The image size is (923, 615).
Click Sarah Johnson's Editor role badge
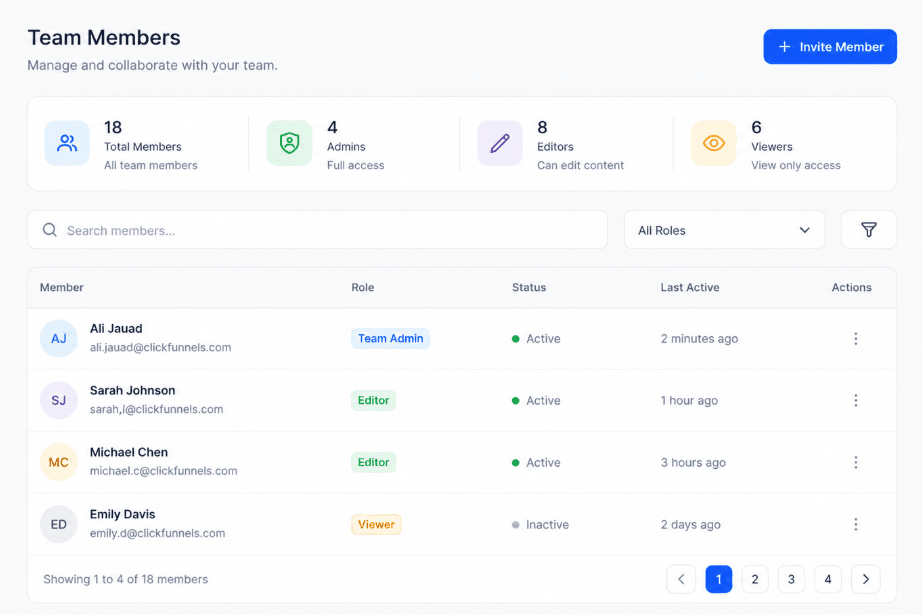point(373,400)
